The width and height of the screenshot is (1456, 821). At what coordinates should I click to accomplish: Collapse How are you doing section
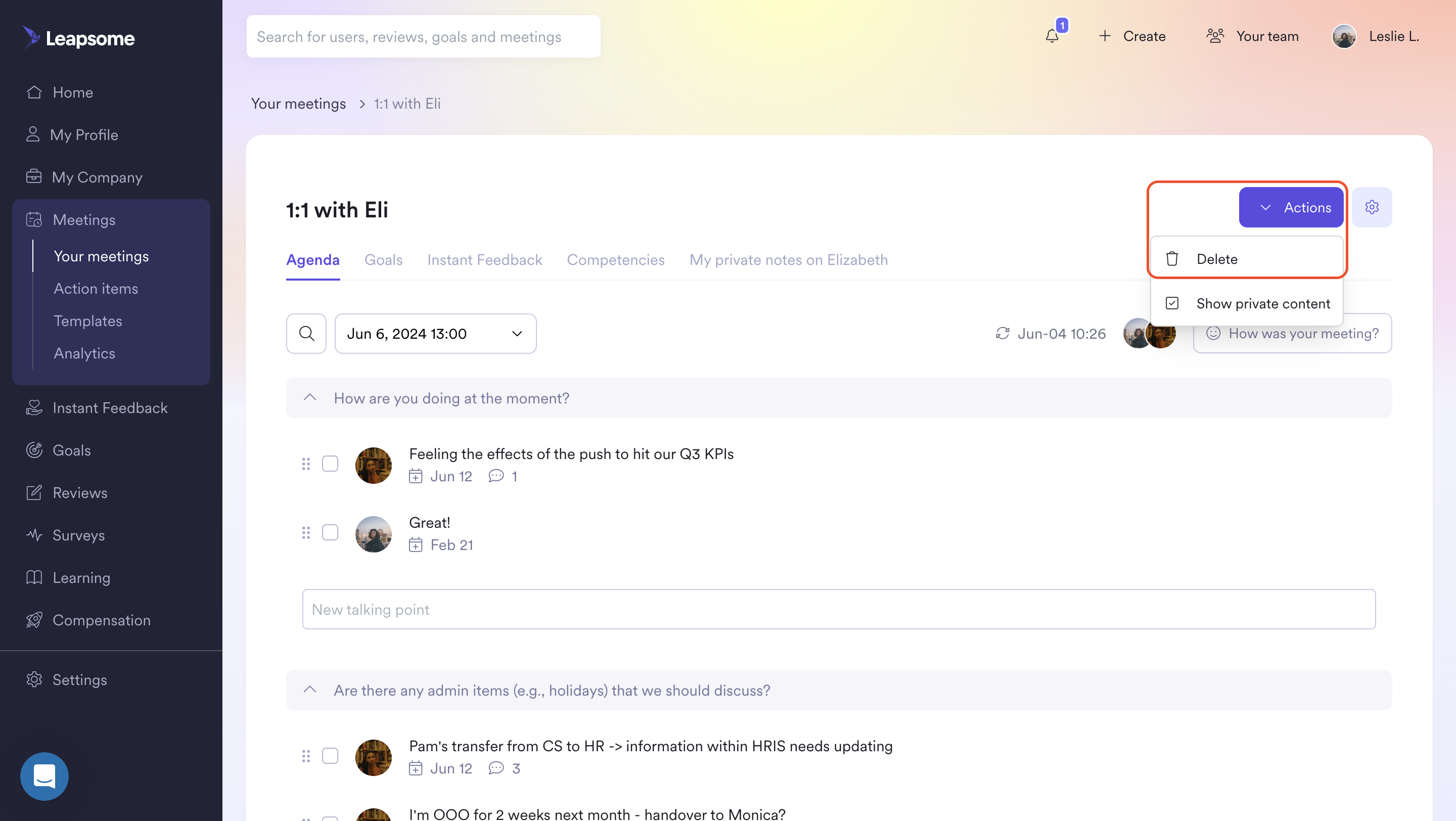(x=310, y=398)
